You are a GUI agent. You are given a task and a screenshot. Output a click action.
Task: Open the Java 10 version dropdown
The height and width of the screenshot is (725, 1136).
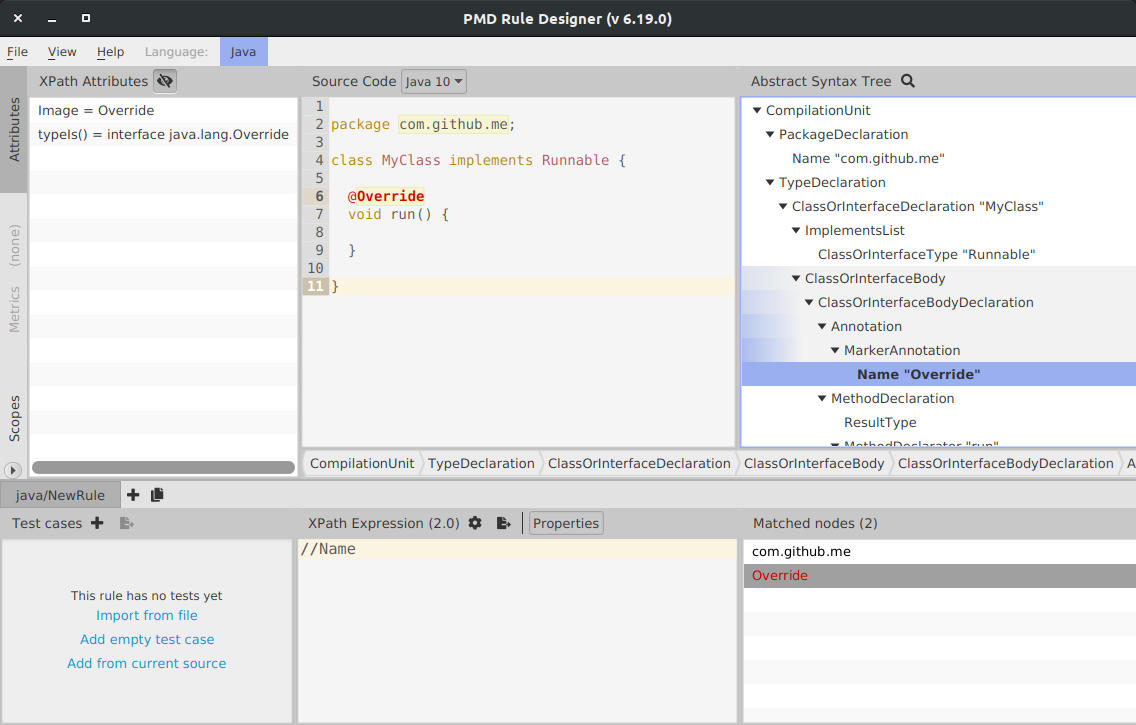coord(435,81)
